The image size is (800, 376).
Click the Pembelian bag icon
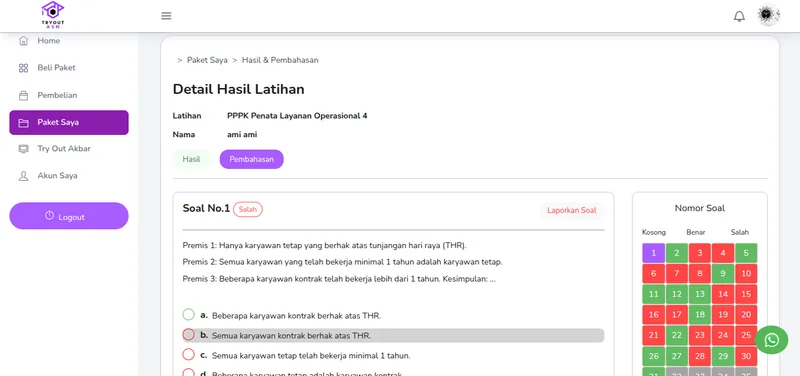coord(23,95)
